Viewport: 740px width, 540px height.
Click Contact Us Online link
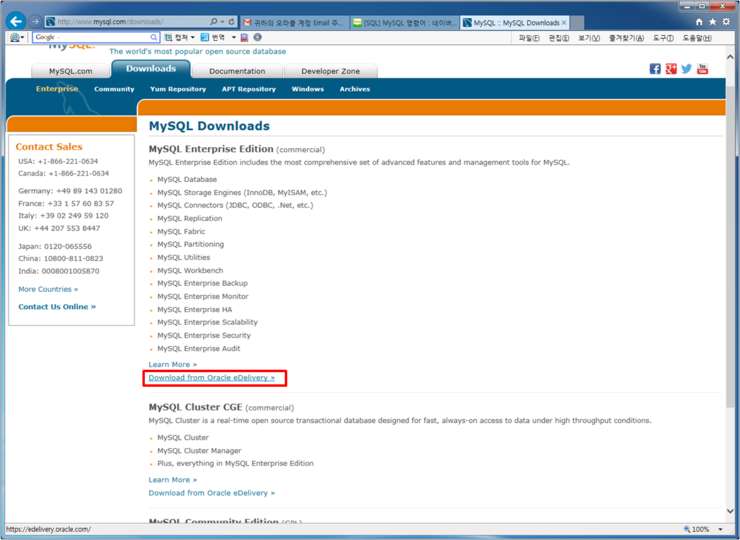pos(57,307)
